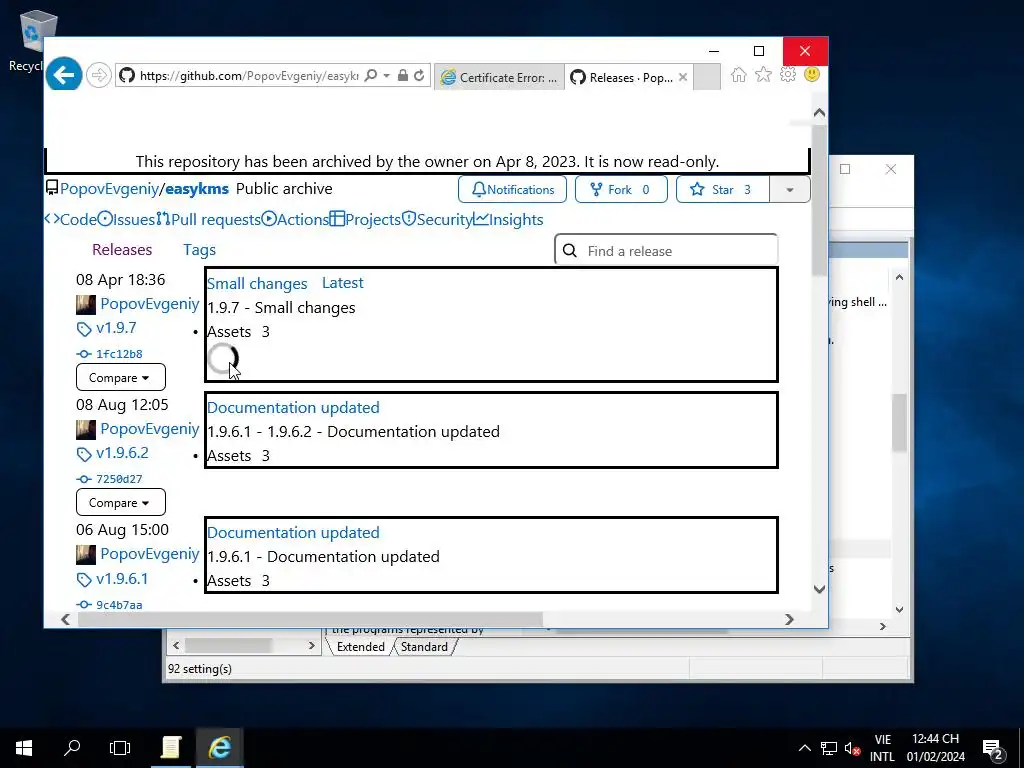Select the Releases sub-tab
Viewport: 1024px width, 768px height.
(122, 249)
